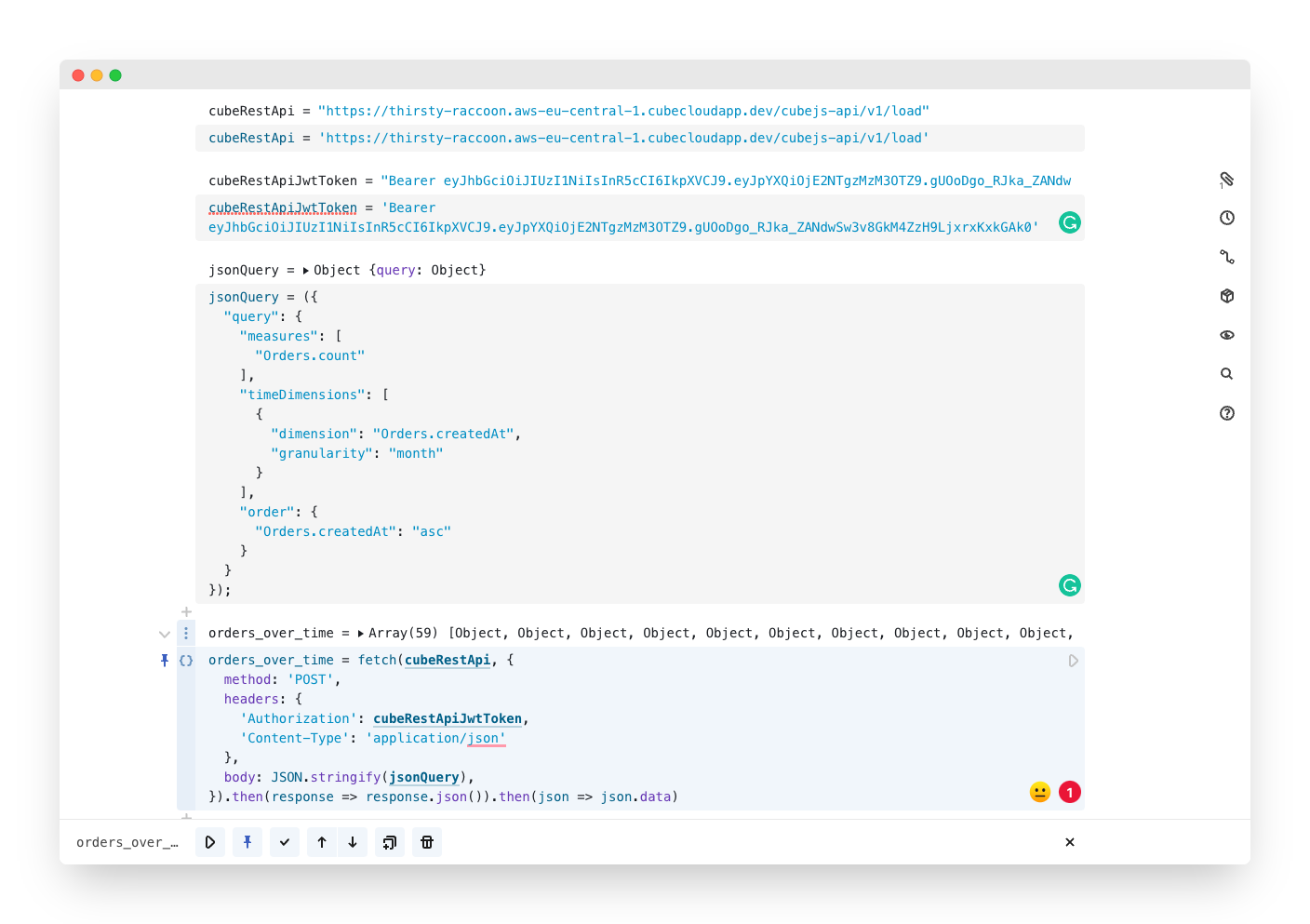Open the cell menu three dots
The height and width of the screenshot is (924, 1310).
(x=186, y=633)
